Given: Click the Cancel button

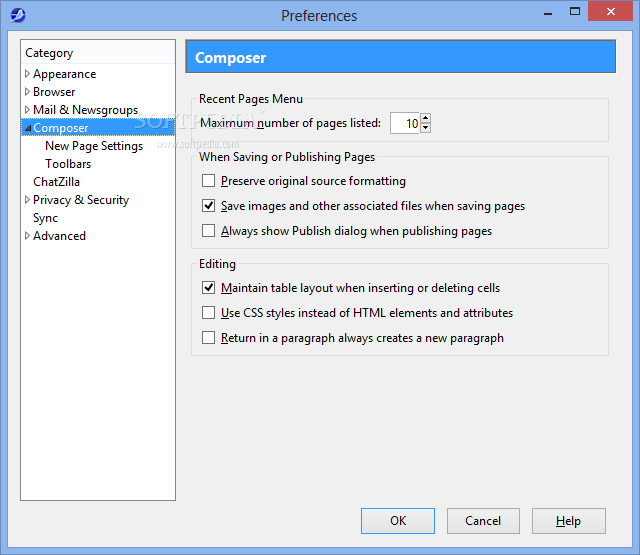Looking at the screenshot, I should [483, 521].
